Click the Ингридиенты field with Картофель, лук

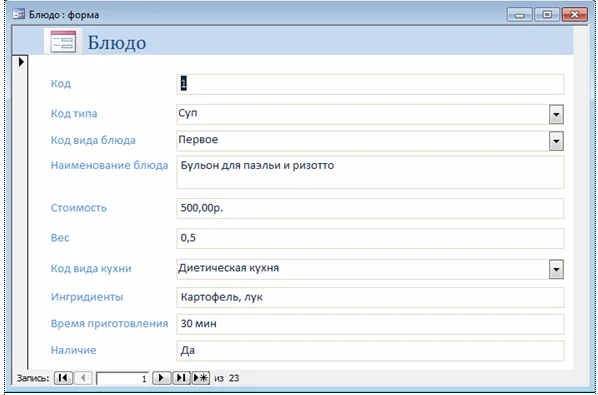click(x=370, y=297)
